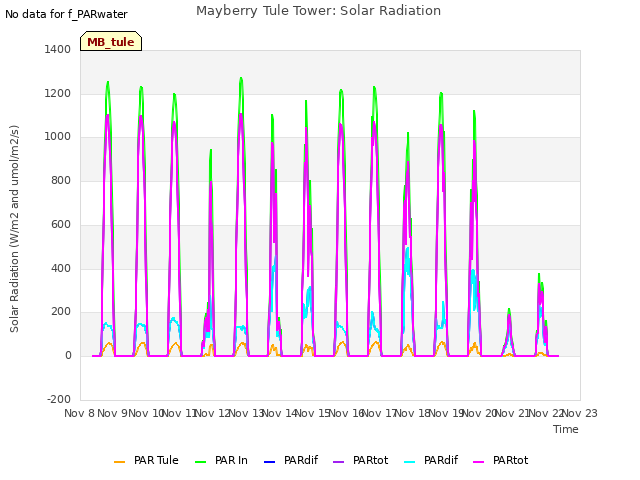
Task: Click the 'No data for f_PARwater' message
Action: (67, 14)
